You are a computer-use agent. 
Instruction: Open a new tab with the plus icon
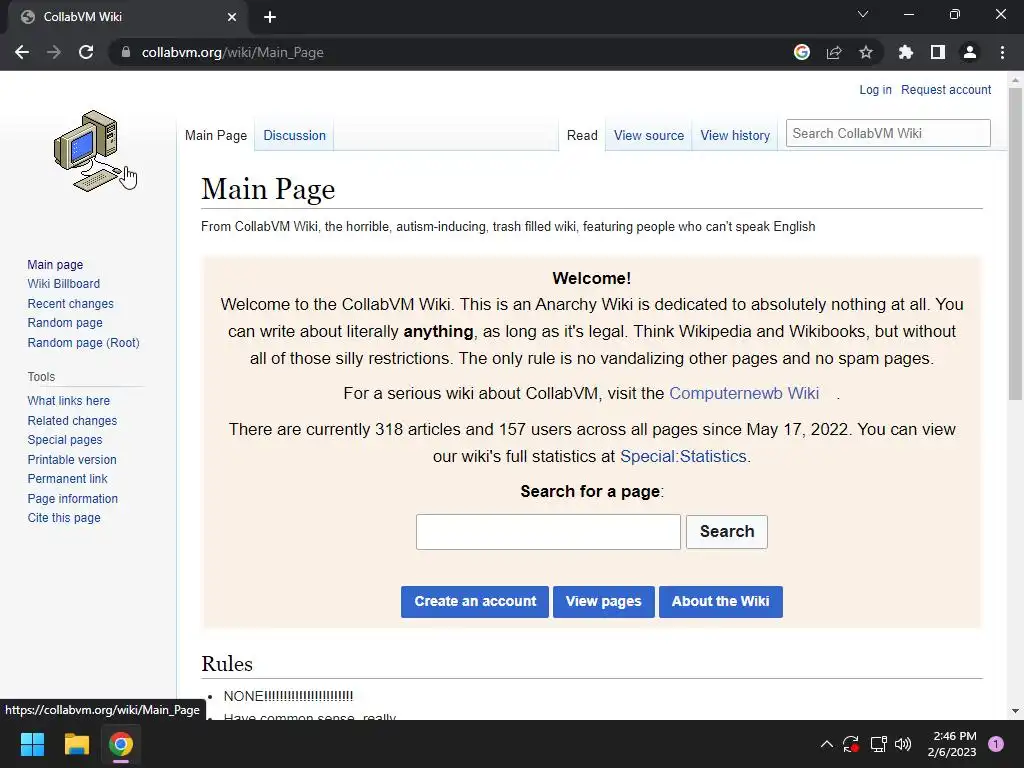coord(270,17)
